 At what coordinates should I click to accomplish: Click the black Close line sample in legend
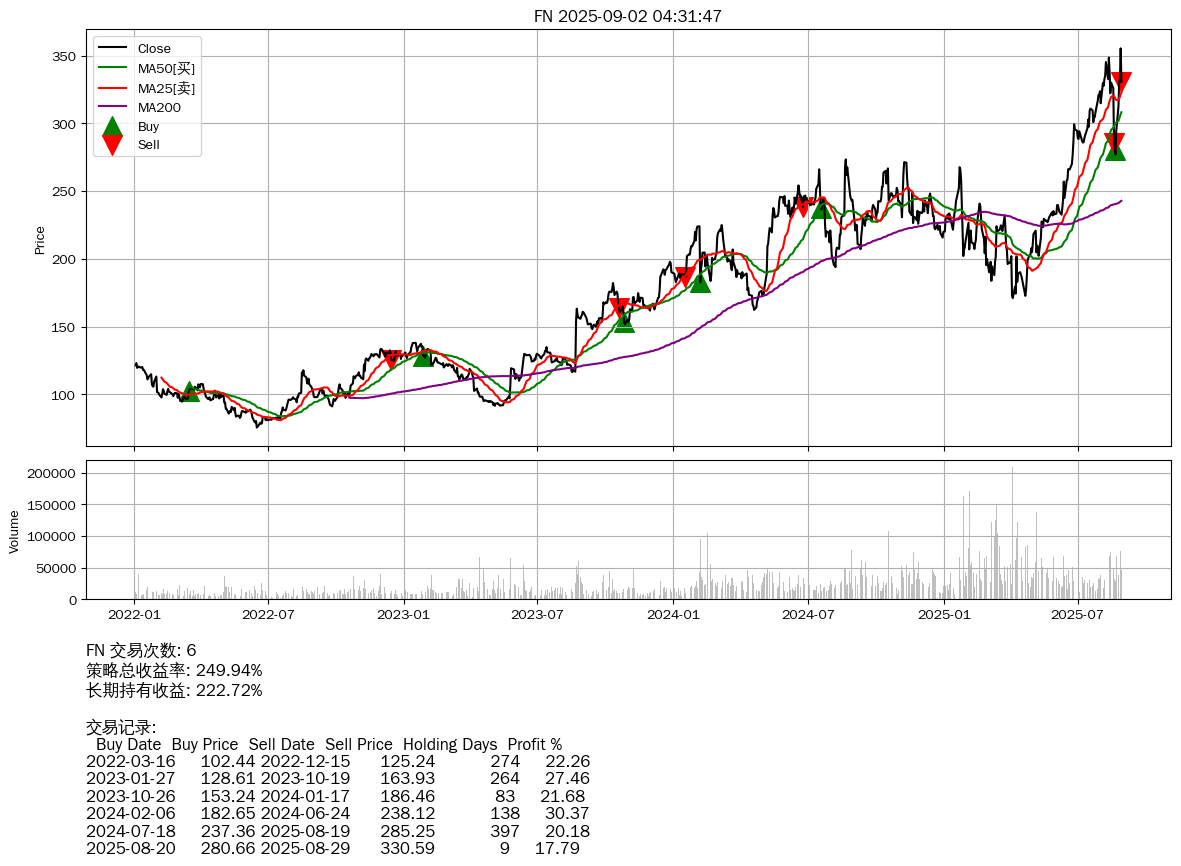click(112, 49)
